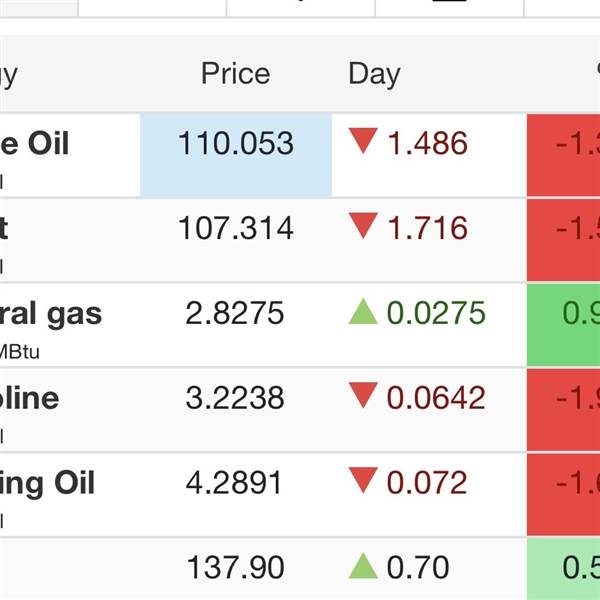Click the green up arrow beside 0.0275
Image resolution: width=600 pixels, height=600 pixels.
click(x=363, y=312)
